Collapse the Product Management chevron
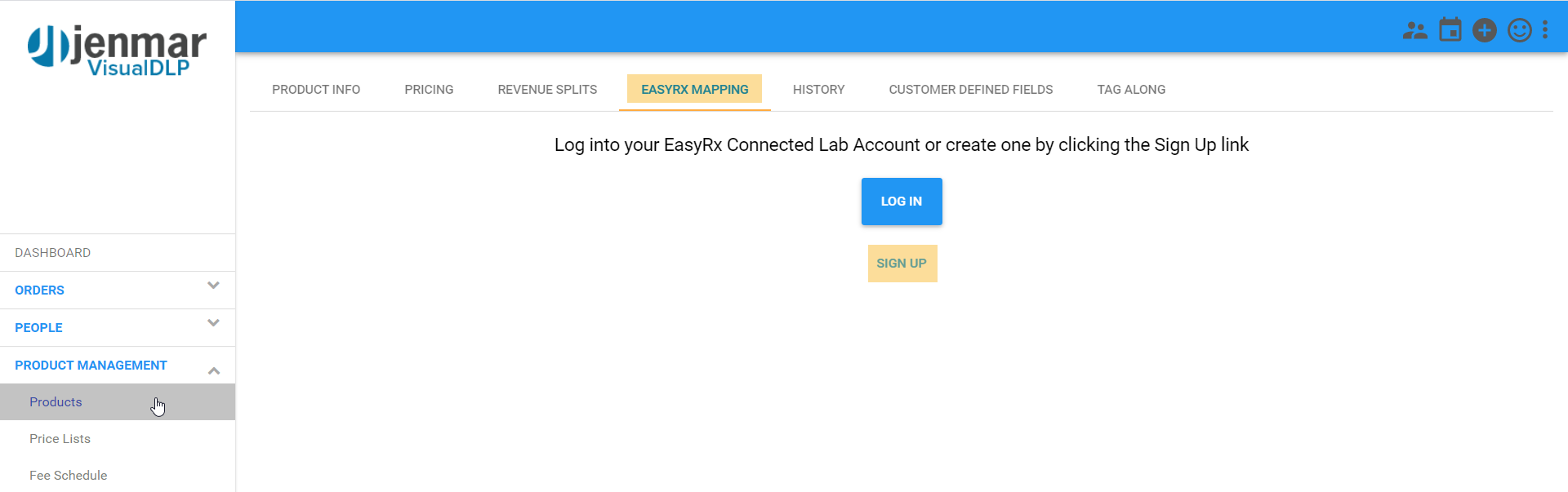This screenshot has height=492, width=1568. (213, 370)
